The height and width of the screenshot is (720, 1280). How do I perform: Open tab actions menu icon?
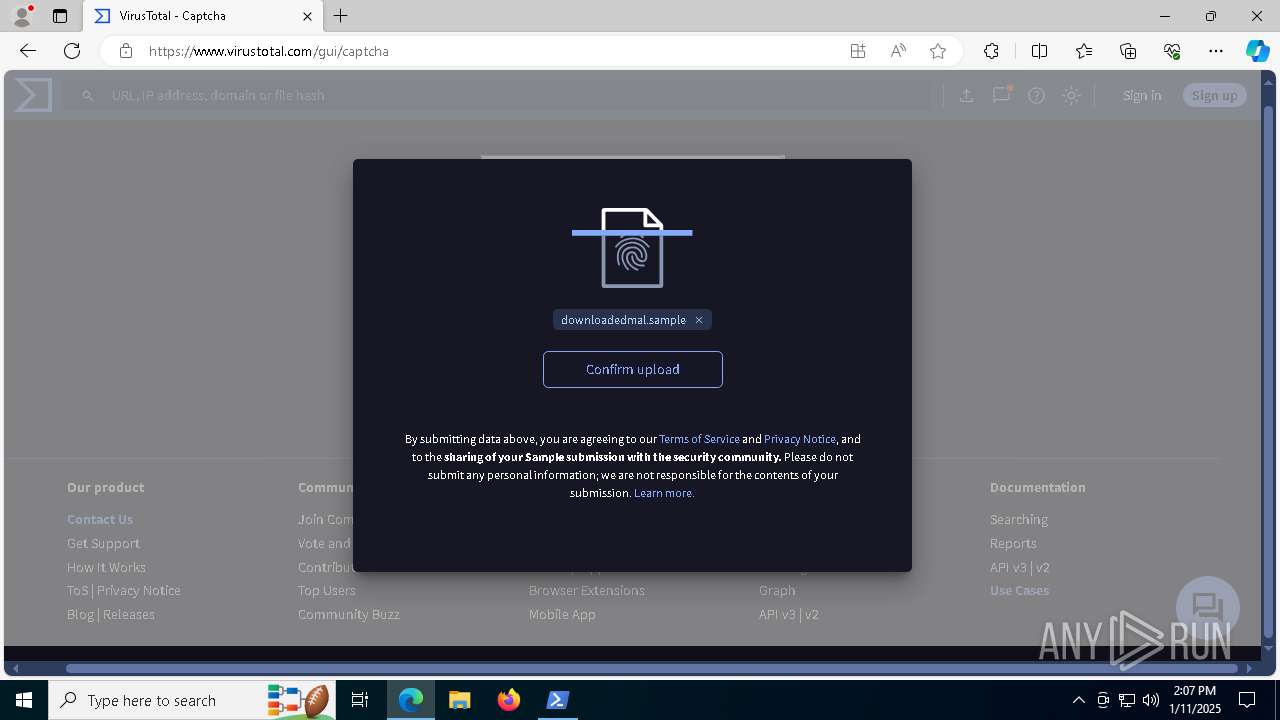(60, 16)
